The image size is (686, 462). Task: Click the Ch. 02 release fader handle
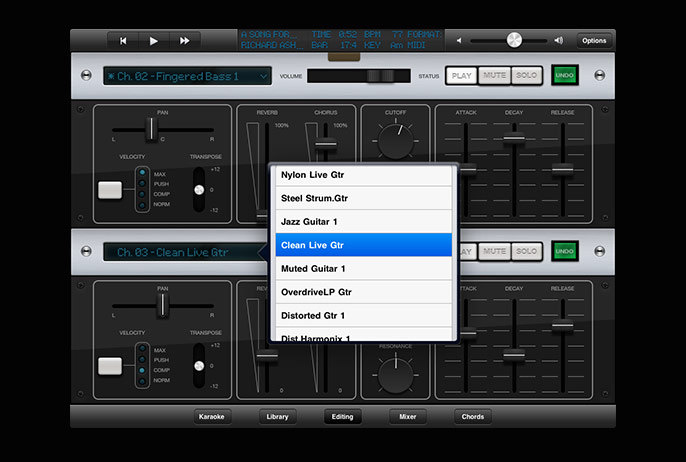pyautogui.click(x=563, y=169)
